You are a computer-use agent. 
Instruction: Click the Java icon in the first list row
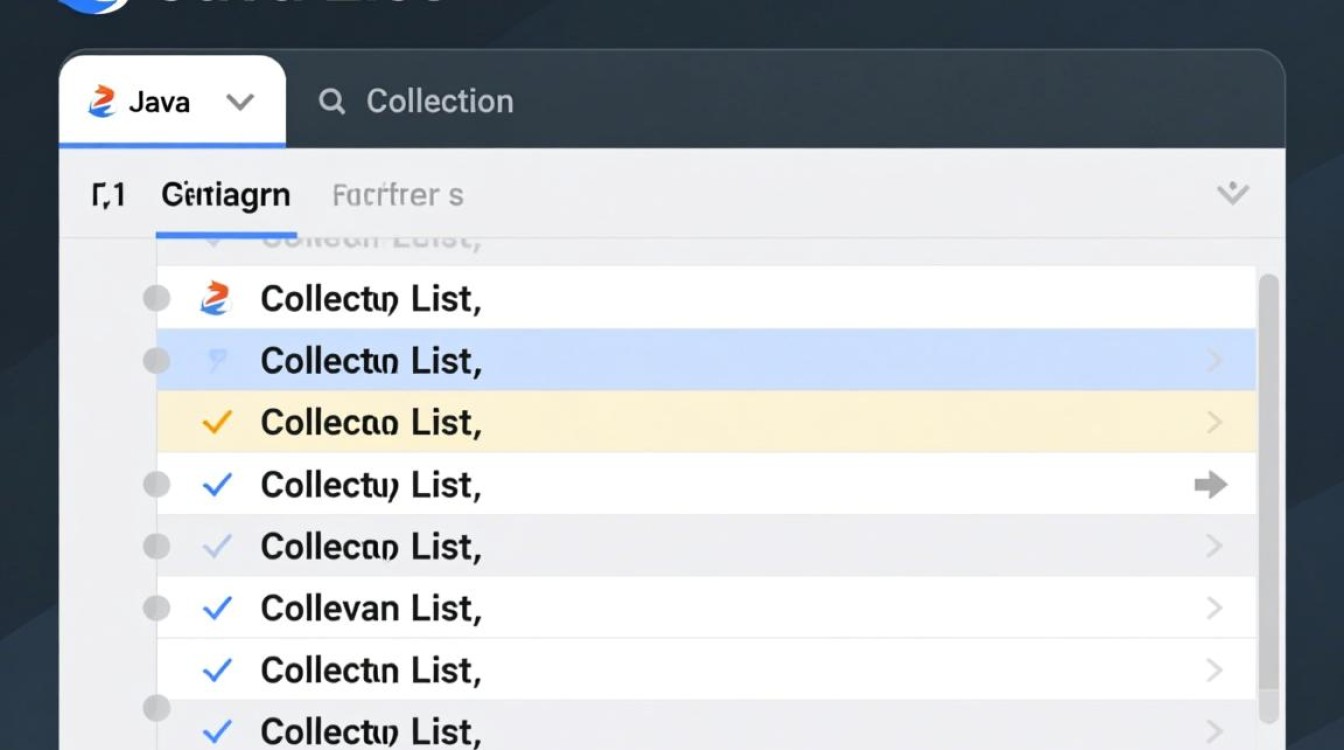point(215,298)
